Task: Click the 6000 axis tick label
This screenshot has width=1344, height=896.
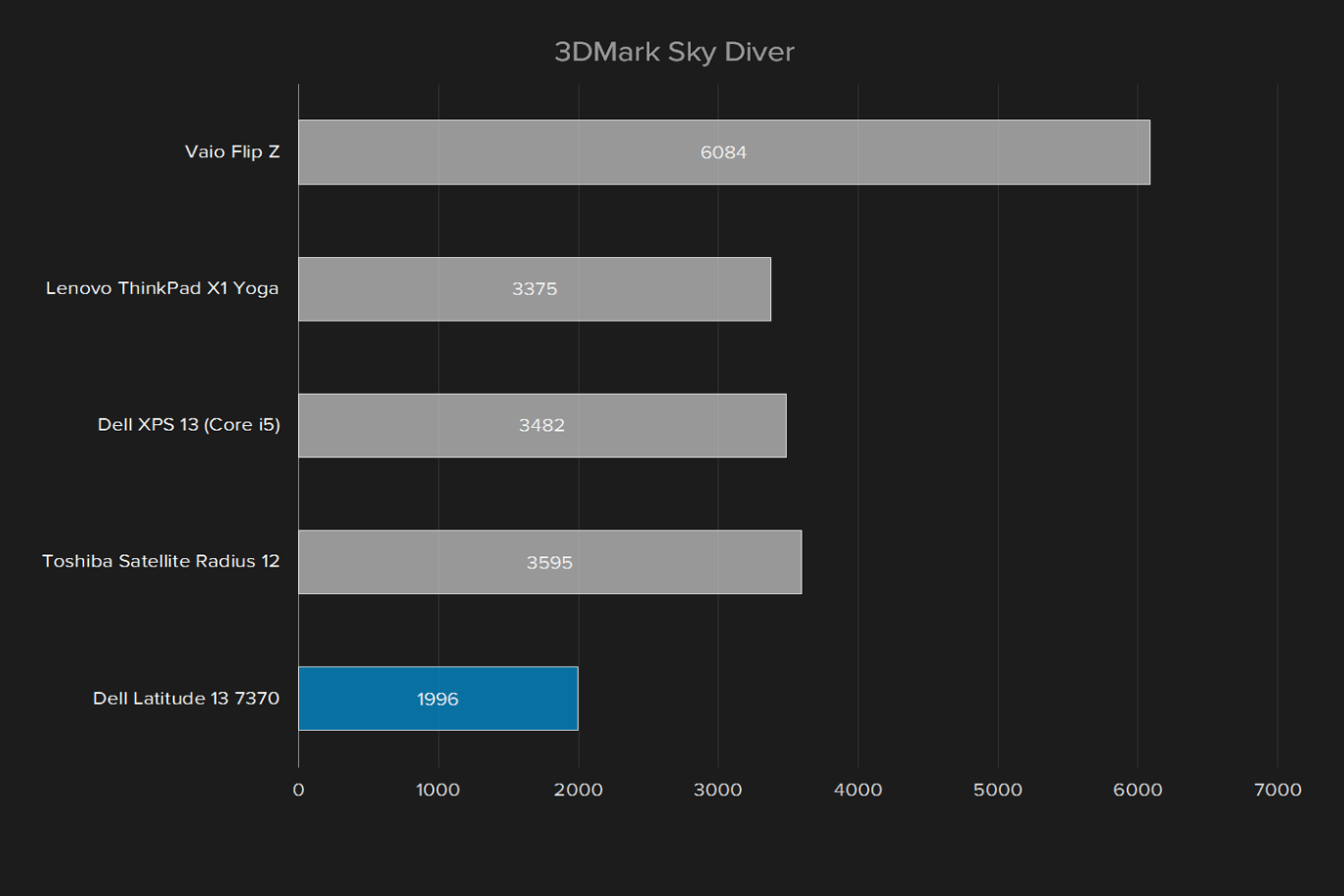Action: 1138,789
